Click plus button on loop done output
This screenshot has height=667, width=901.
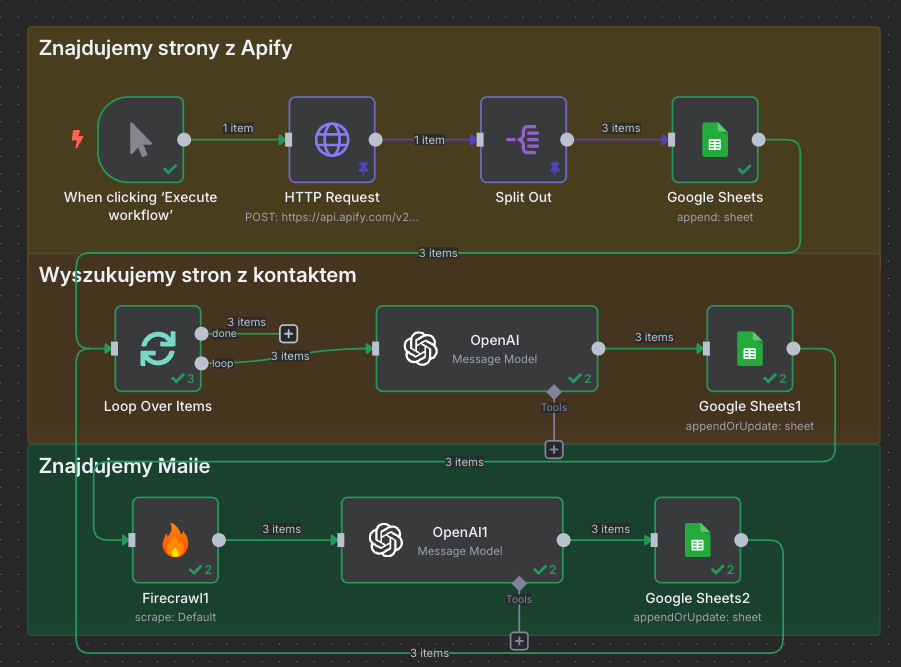coord(288,334)
